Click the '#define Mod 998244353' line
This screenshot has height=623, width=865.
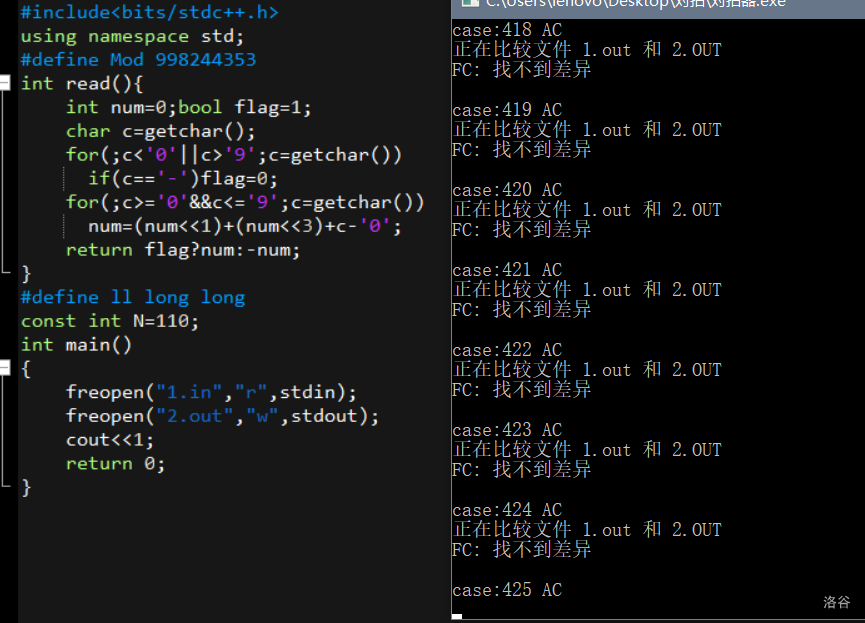138,60
